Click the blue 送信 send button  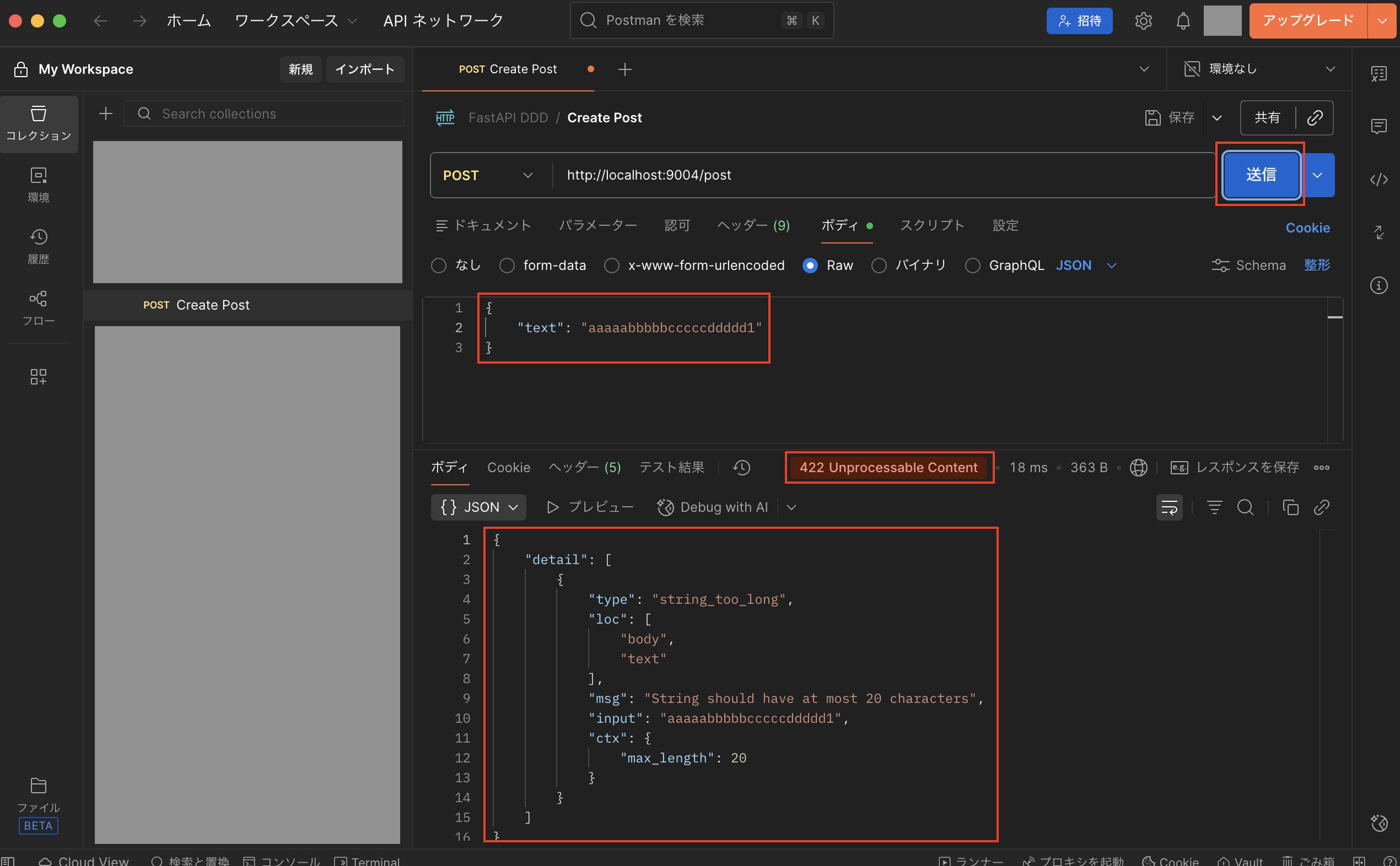pyautogui.click(x=1260, y=175)
